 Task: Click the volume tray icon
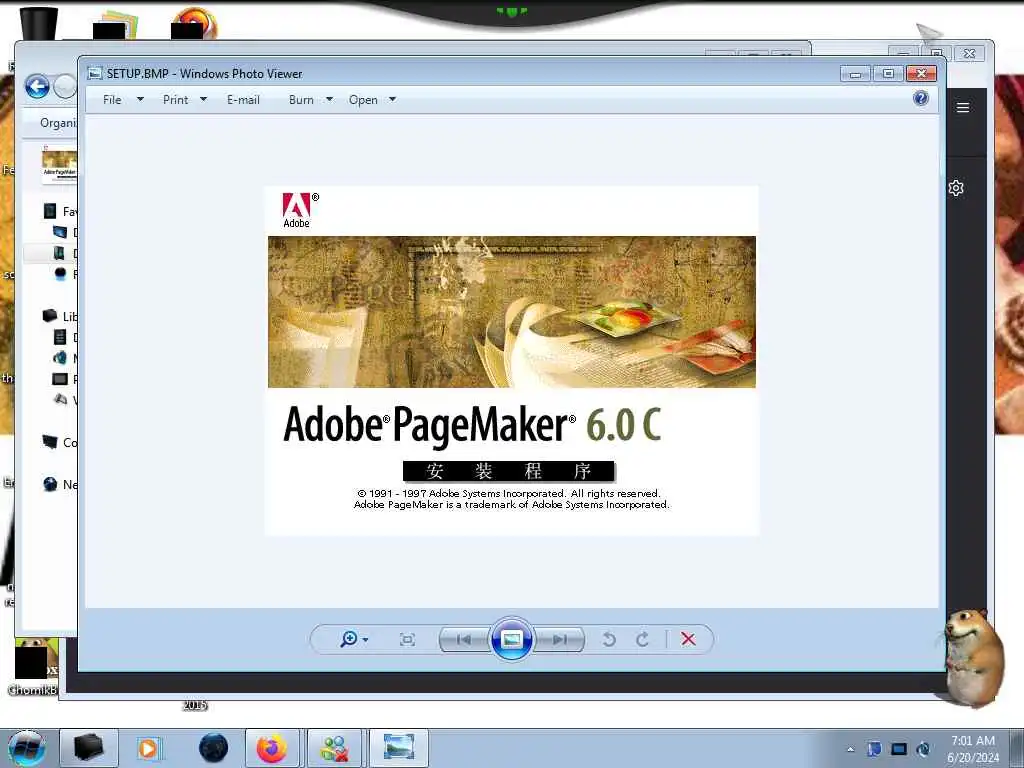[923, 749]
